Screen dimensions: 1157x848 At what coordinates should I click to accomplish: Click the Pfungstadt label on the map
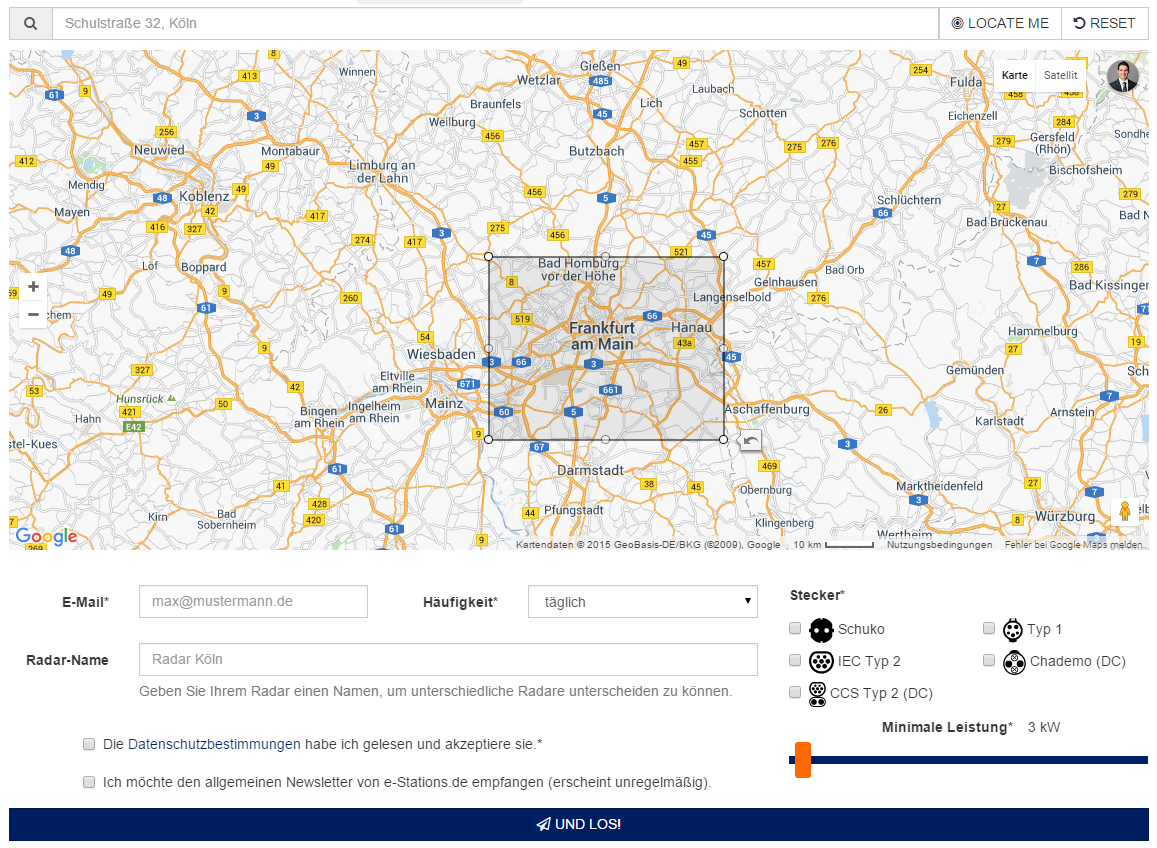pos(573,510)
